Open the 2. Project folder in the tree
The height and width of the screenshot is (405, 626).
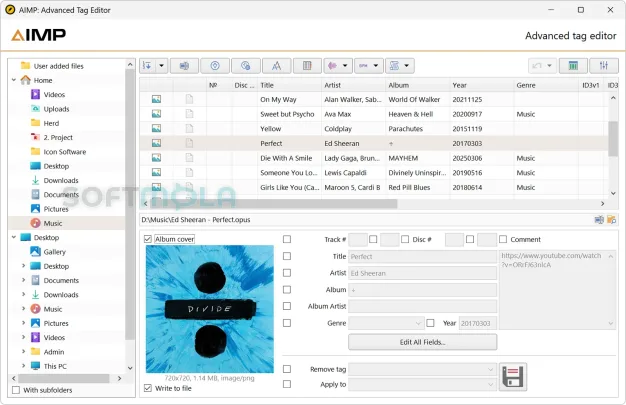point(58,137)
